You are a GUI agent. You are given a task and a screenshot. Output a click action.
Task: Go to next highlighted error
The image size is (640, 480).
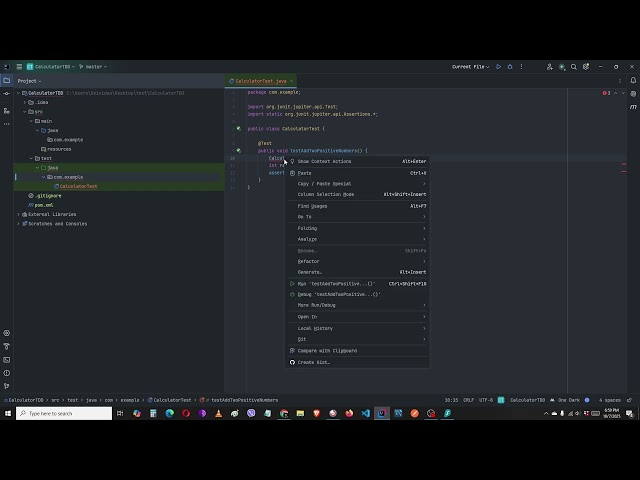click(x=623, y=93)
